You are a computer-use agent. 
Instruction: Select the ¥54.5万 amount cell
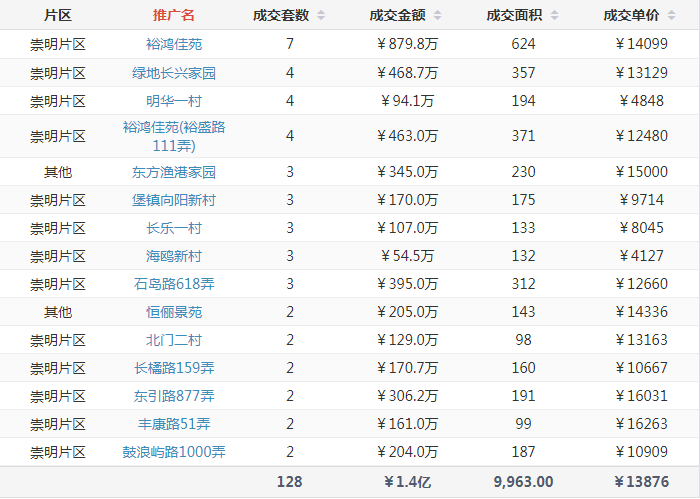pyautogui.click(x=407, y=256)
